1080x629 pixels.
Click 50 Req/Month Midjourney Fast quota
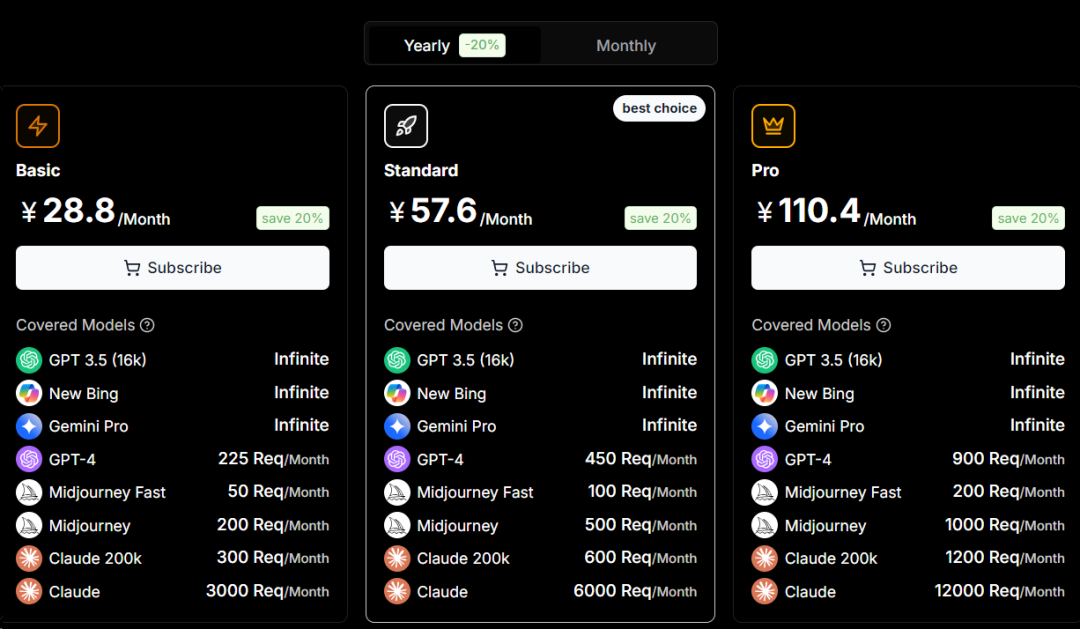278,492
